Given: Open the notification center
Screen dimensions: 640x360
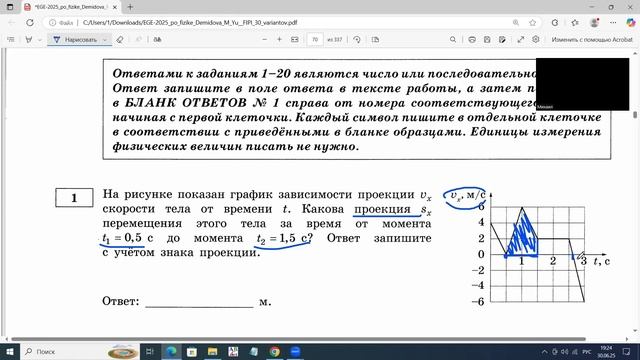Looking at the screenshot, I should 627,352.
